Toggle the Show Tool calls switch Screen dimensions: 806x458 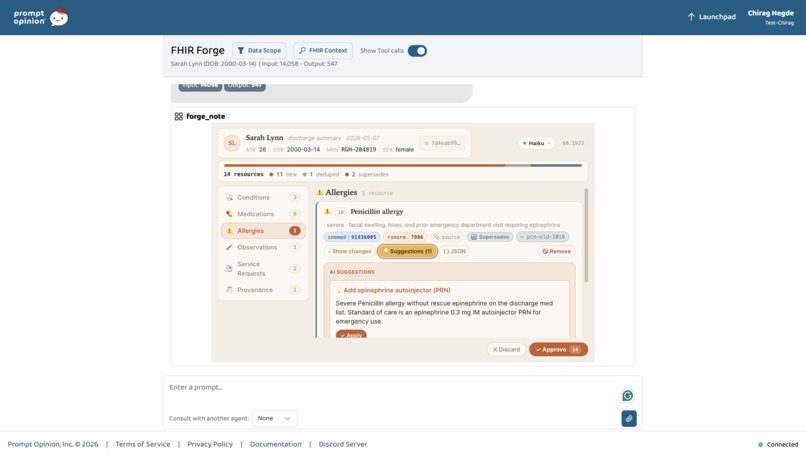[417, 51]
